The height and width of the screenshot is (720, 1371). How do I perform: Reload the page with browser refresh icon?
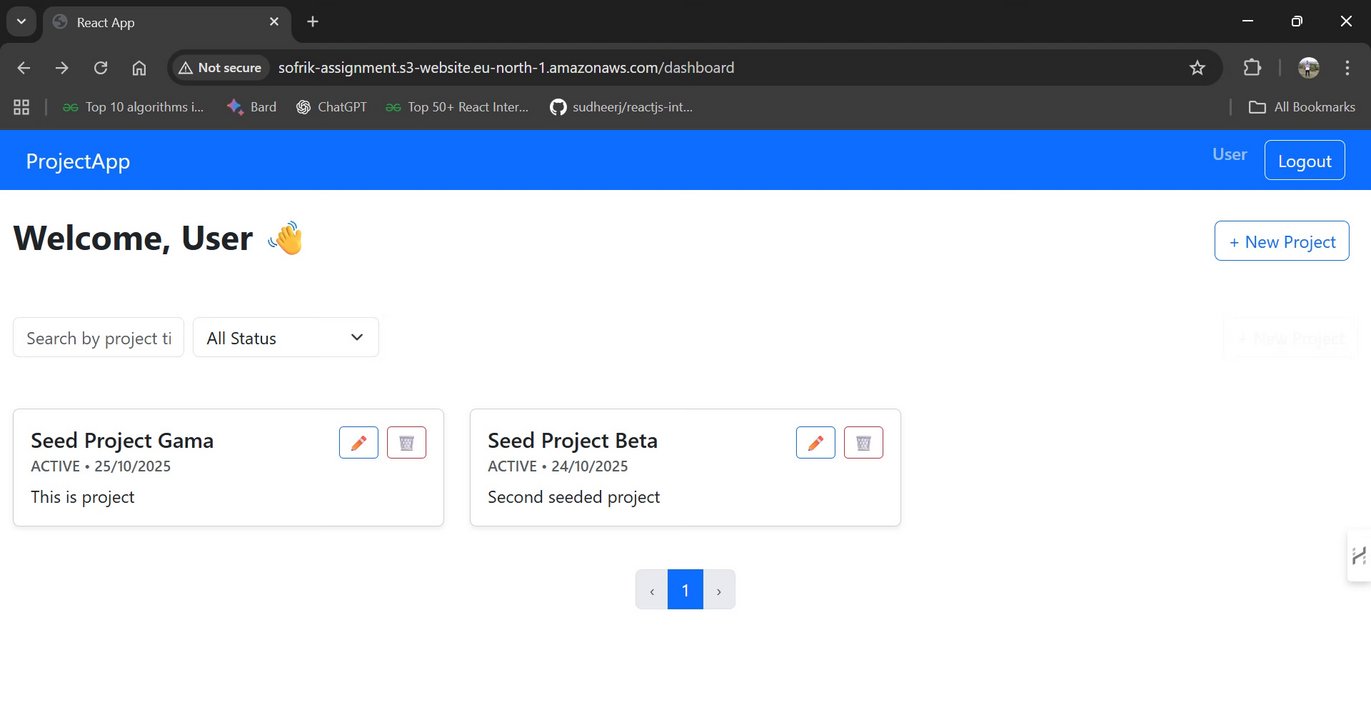[x=101, y=68]
